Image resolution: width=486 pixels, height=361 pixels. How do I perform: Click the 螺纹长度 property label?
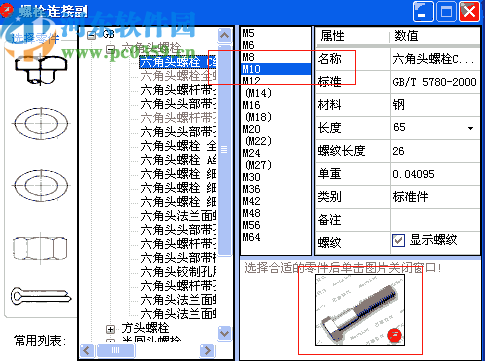point(341,151)
